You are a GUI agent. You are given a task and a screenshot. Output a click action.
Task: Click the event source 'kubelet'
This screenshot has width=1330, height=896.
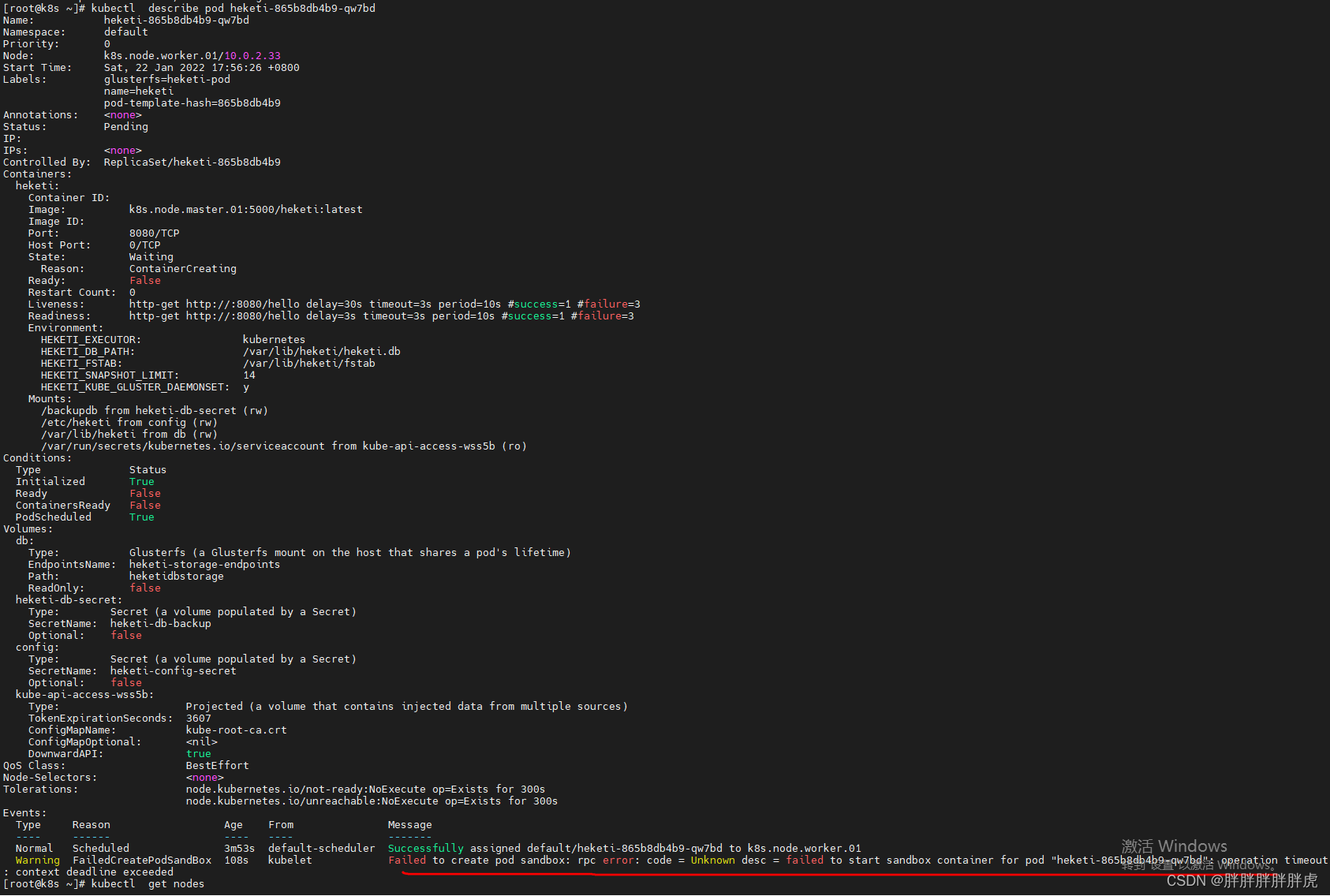click(290, 861)
